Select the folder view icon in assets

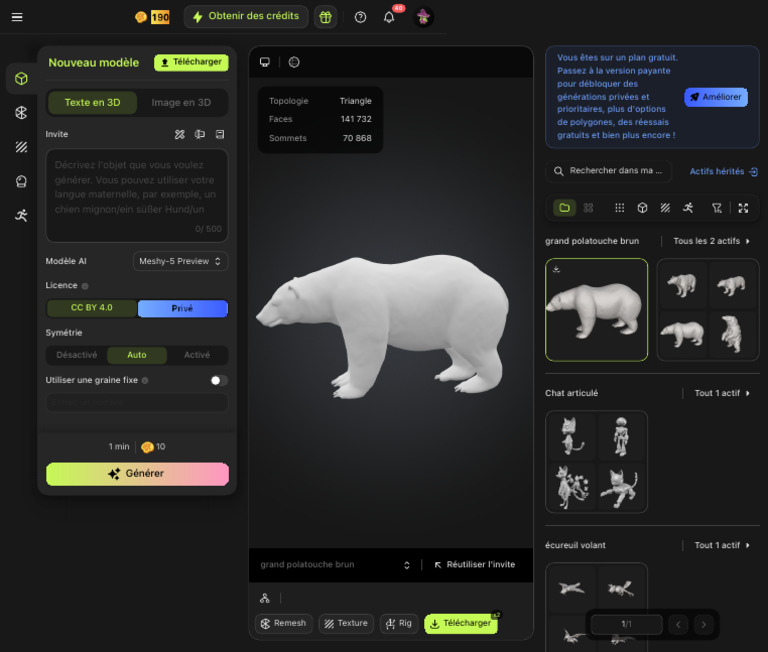tap(565, 208)
